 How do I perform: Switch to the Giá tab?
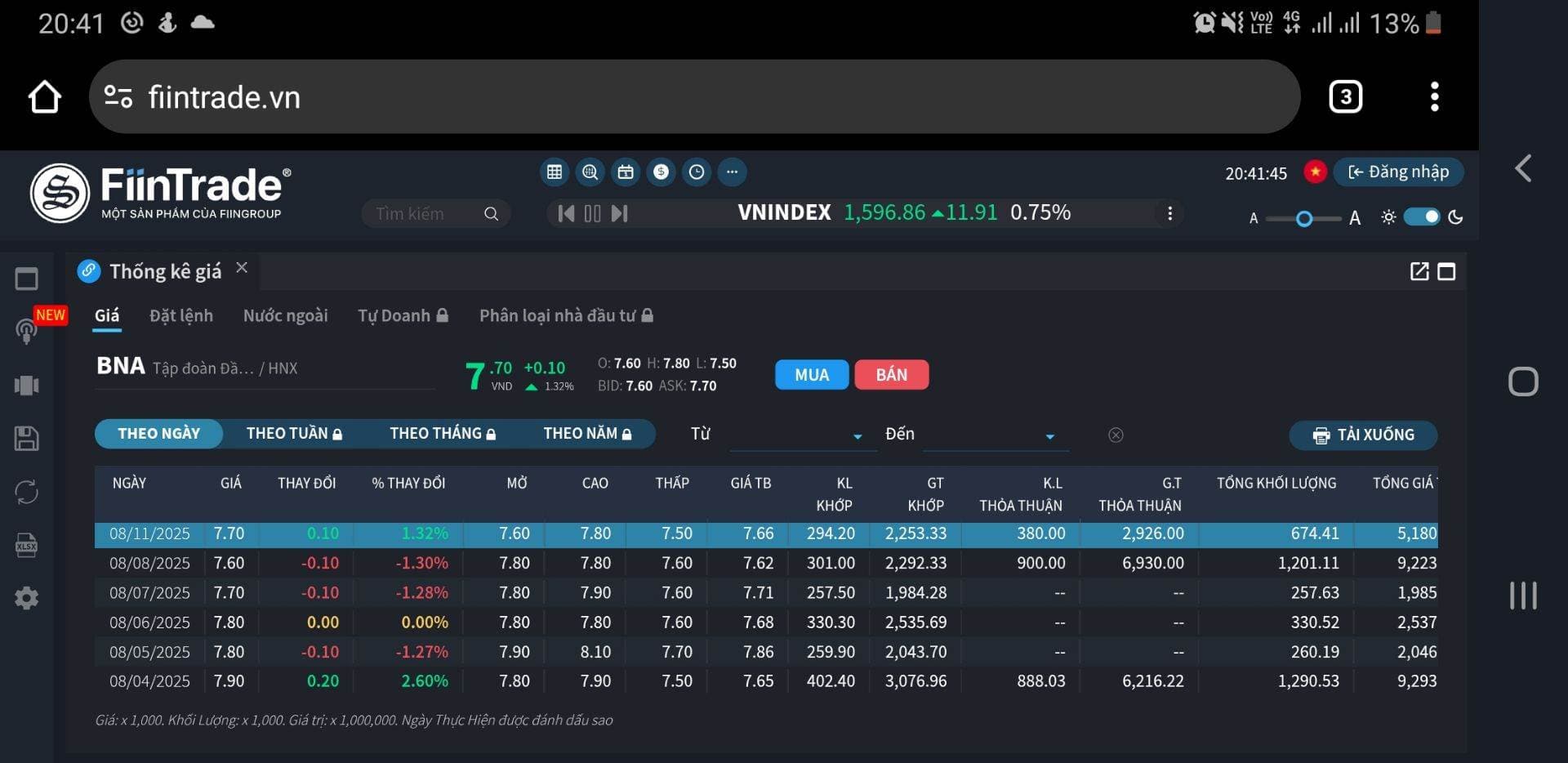pyautogui.click(x=107, y=316)
